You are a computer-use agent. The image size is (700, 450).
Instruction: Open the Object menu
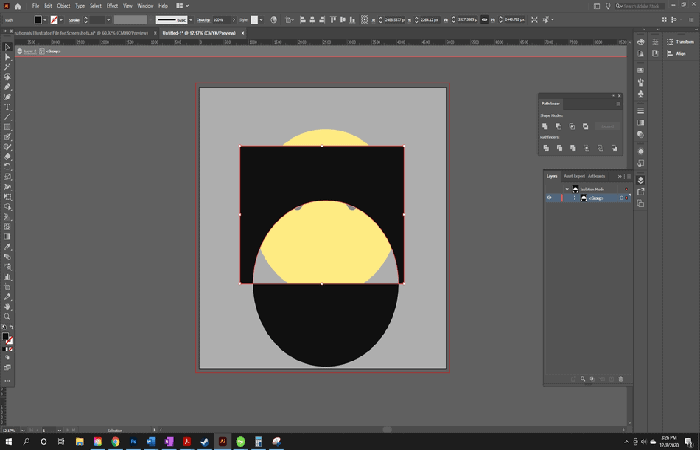[63, 6]
